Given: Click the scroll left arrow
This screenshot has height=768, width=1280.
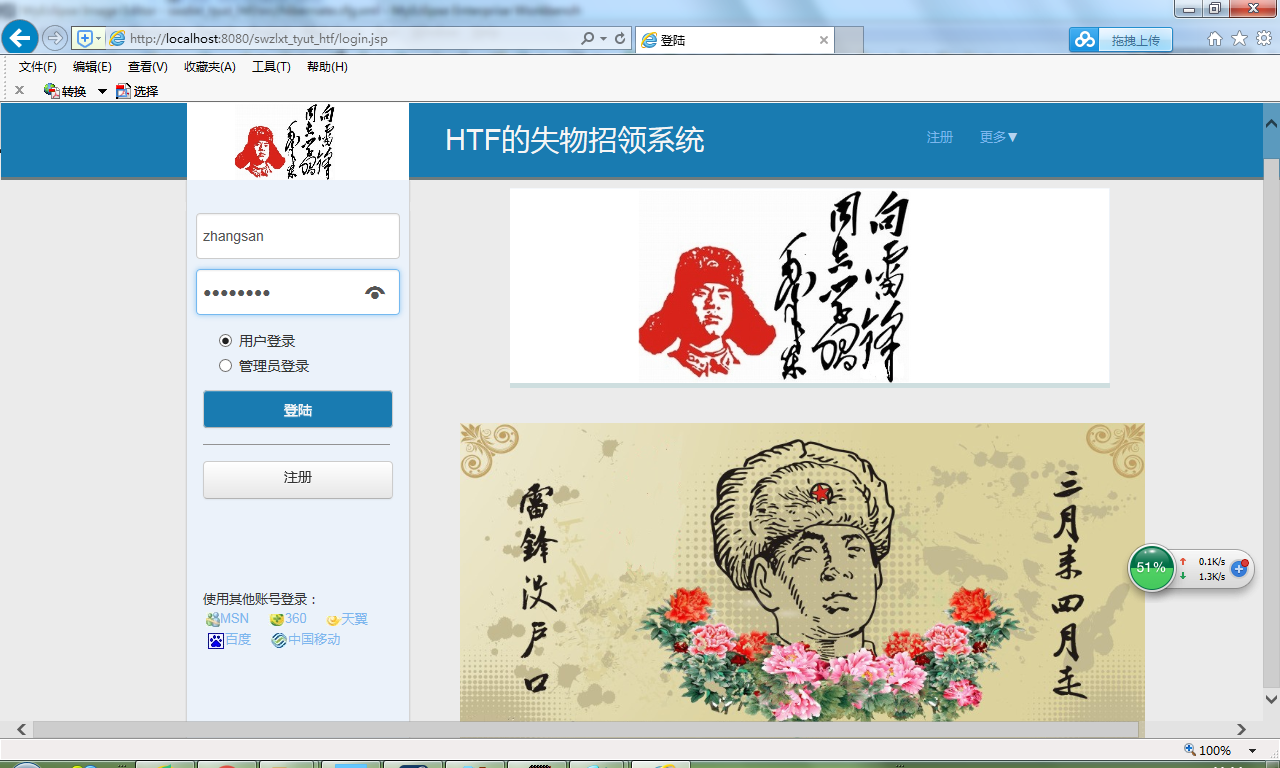Looking at the screenshot, I should (19, 730).
